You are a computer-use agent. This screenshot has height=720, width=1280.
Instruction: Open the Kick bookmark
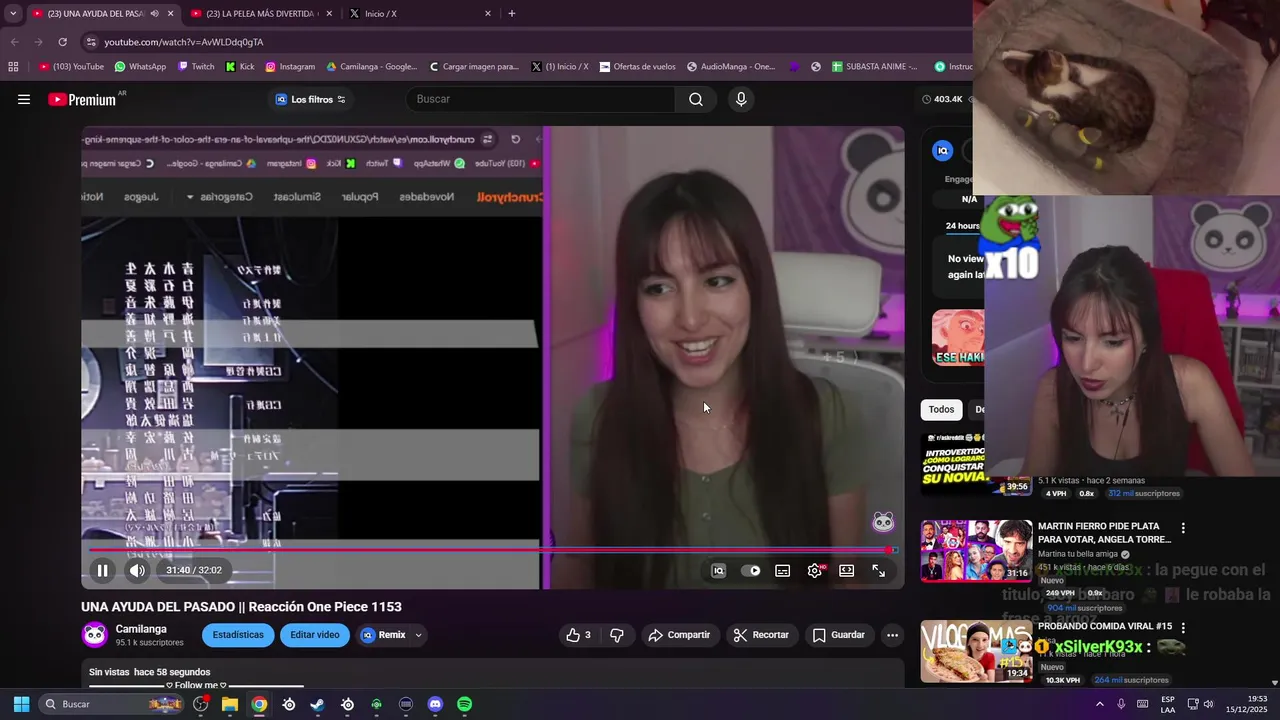coord(240,67)
